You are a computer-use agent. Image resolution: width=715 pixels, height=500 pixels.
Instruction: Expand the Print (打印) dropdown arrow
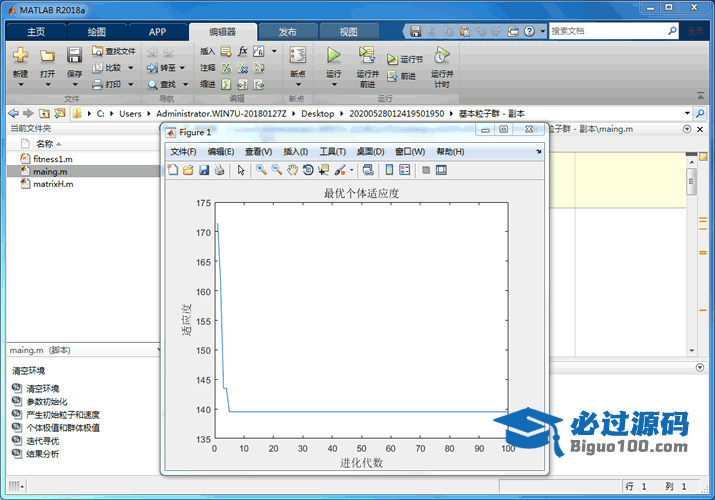pos(131,84)
